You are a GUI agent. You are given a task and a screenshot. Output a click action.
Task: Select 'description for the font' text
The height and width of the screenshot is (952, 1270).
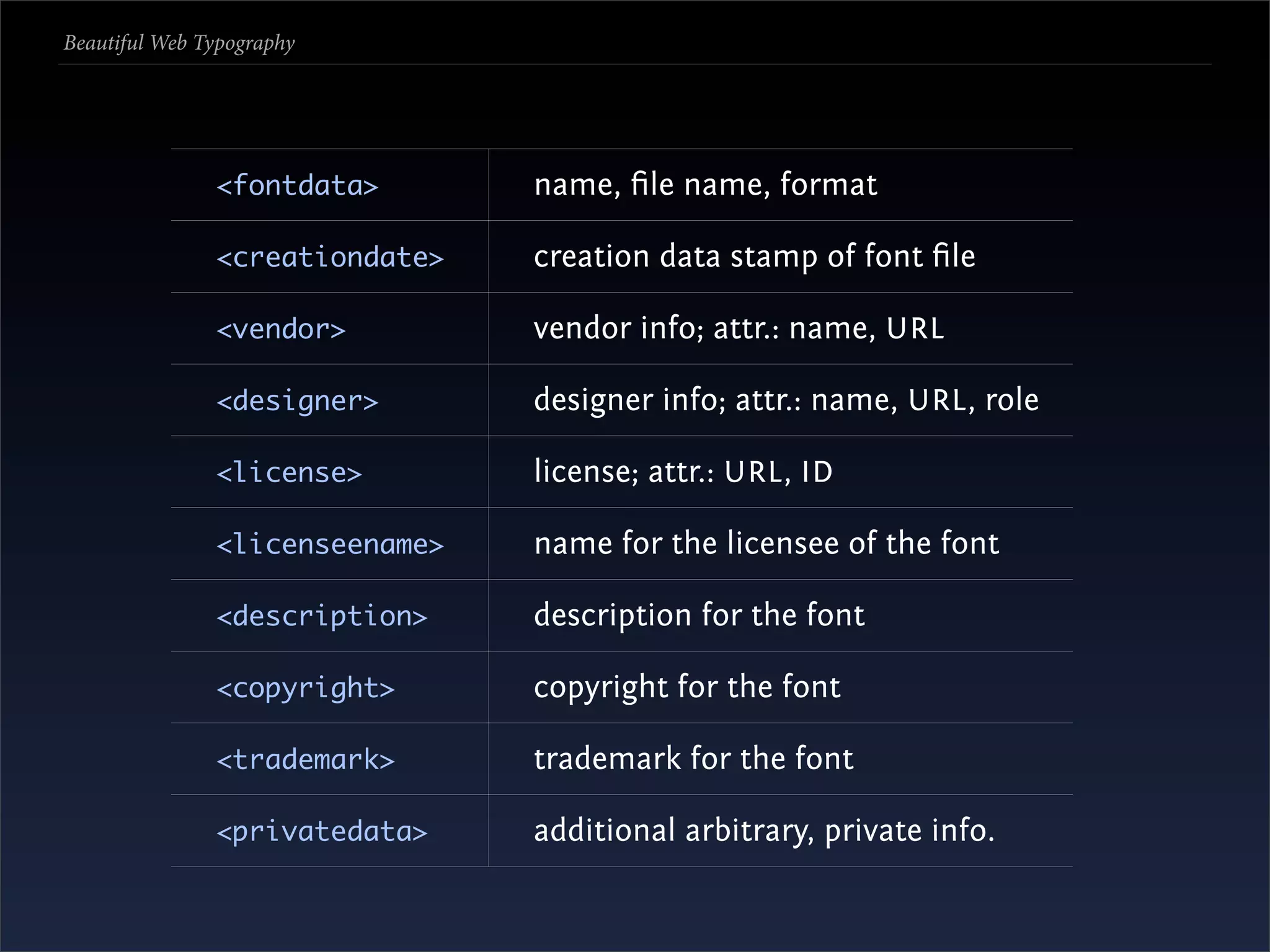[699, 616]
